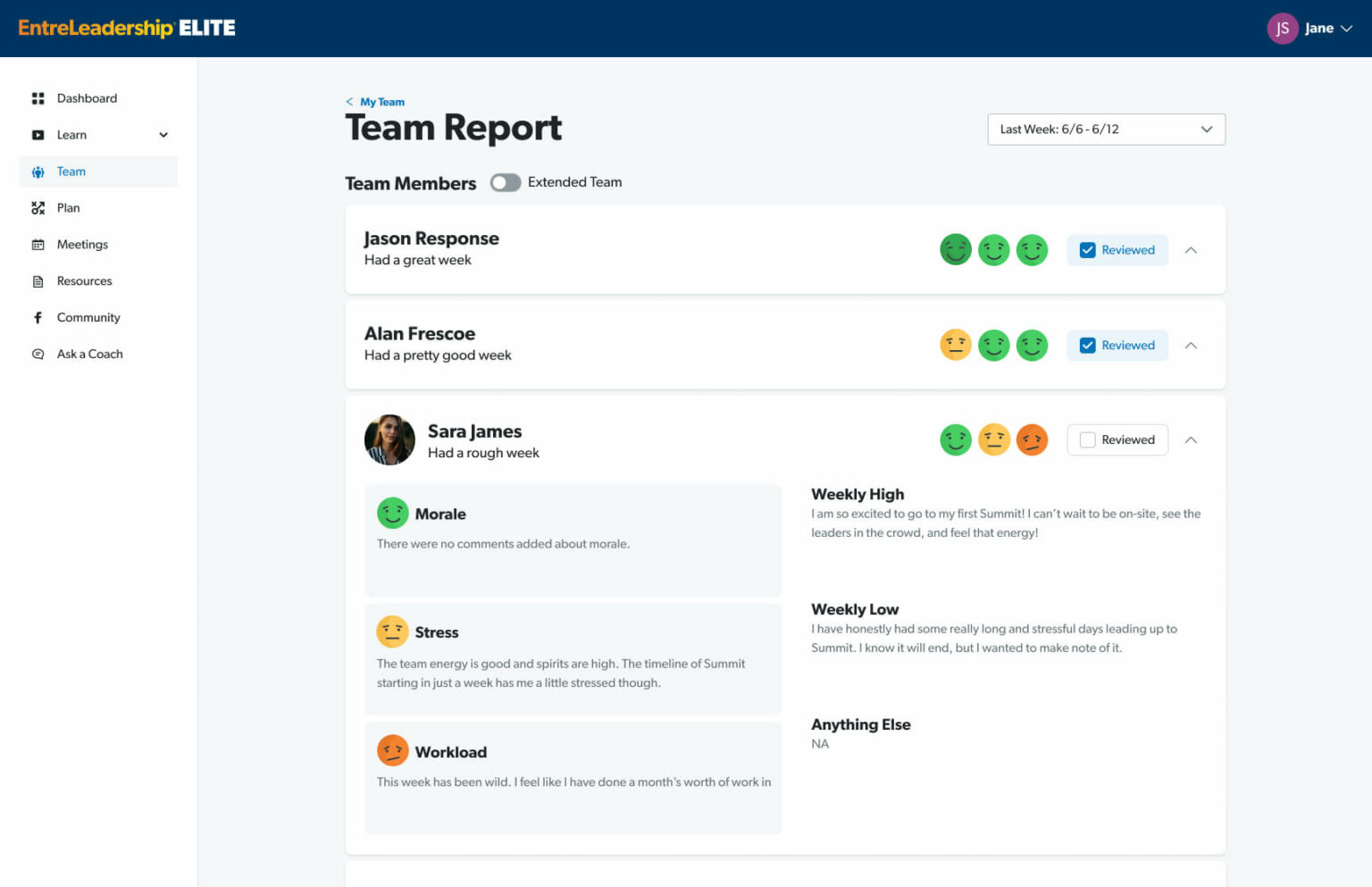
Task: Collapse Sara James' report details
Action: pyautogui.click(x=1191, y=439)
